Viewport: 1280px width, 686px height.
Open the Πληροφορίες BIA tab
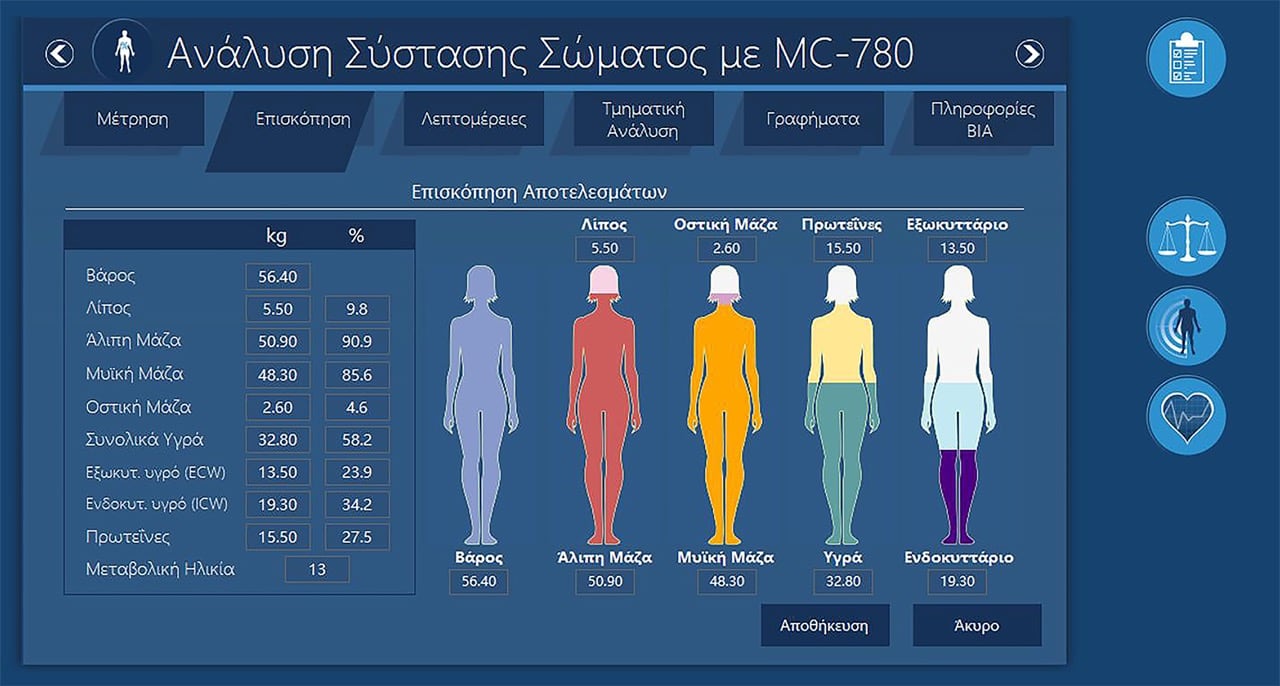pyautogui.click(x=982, y=119)
